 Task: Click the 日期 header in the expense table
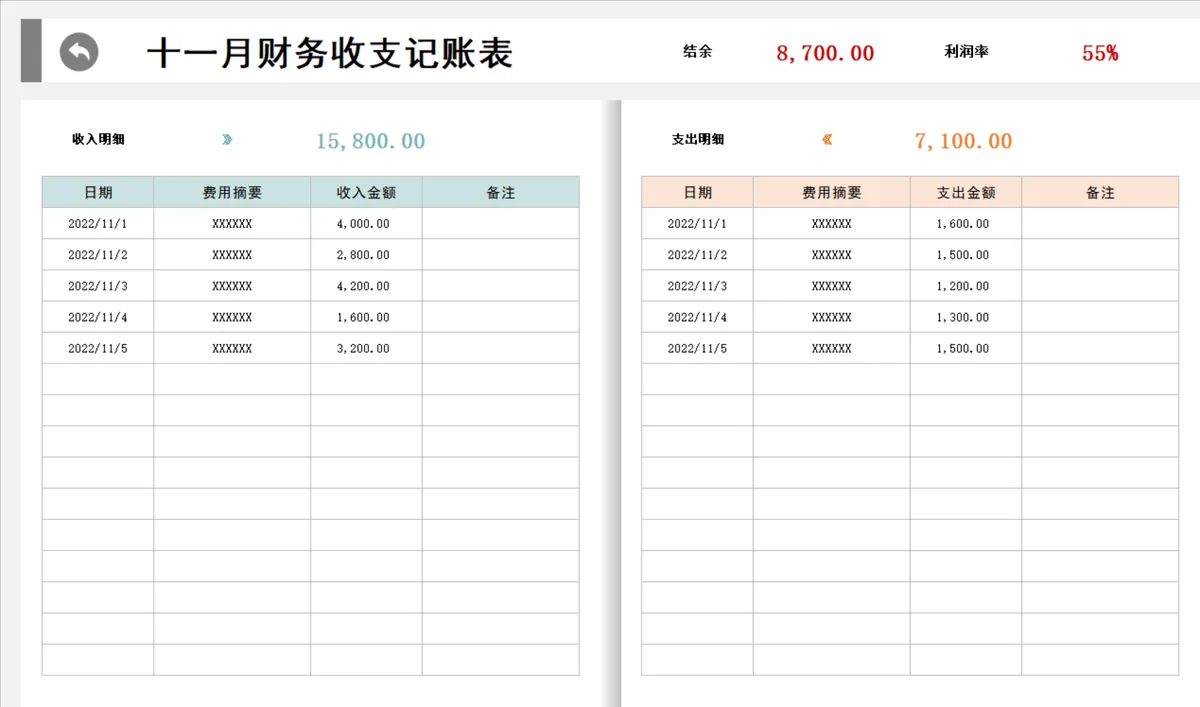point(697,192)
